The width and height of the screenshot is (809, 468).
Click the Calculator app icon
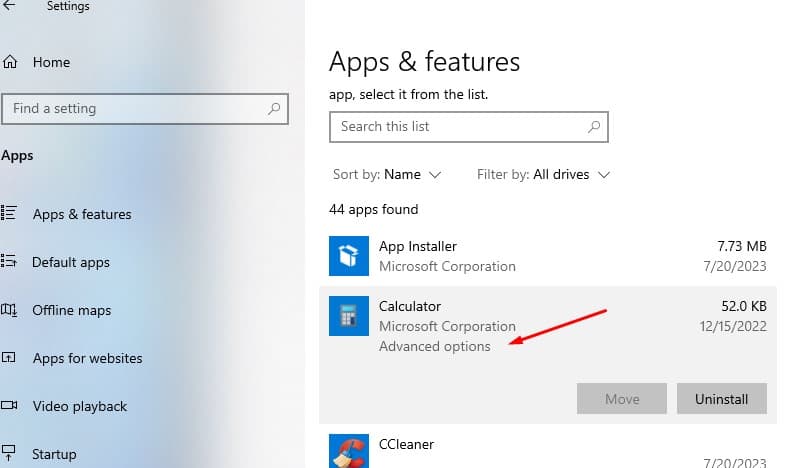[349, 316]
